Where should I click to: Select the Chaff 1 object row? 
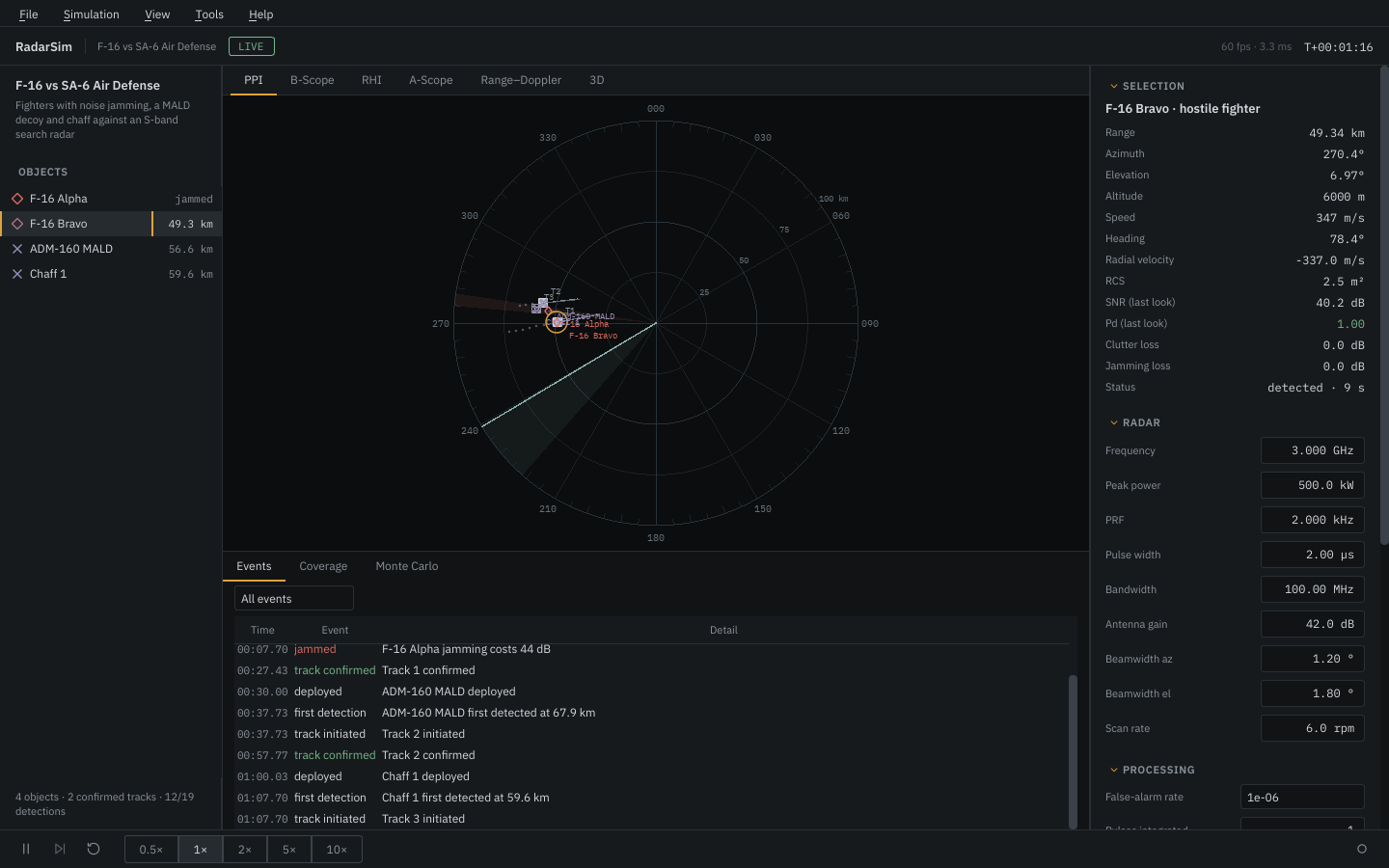click(111, 274)
